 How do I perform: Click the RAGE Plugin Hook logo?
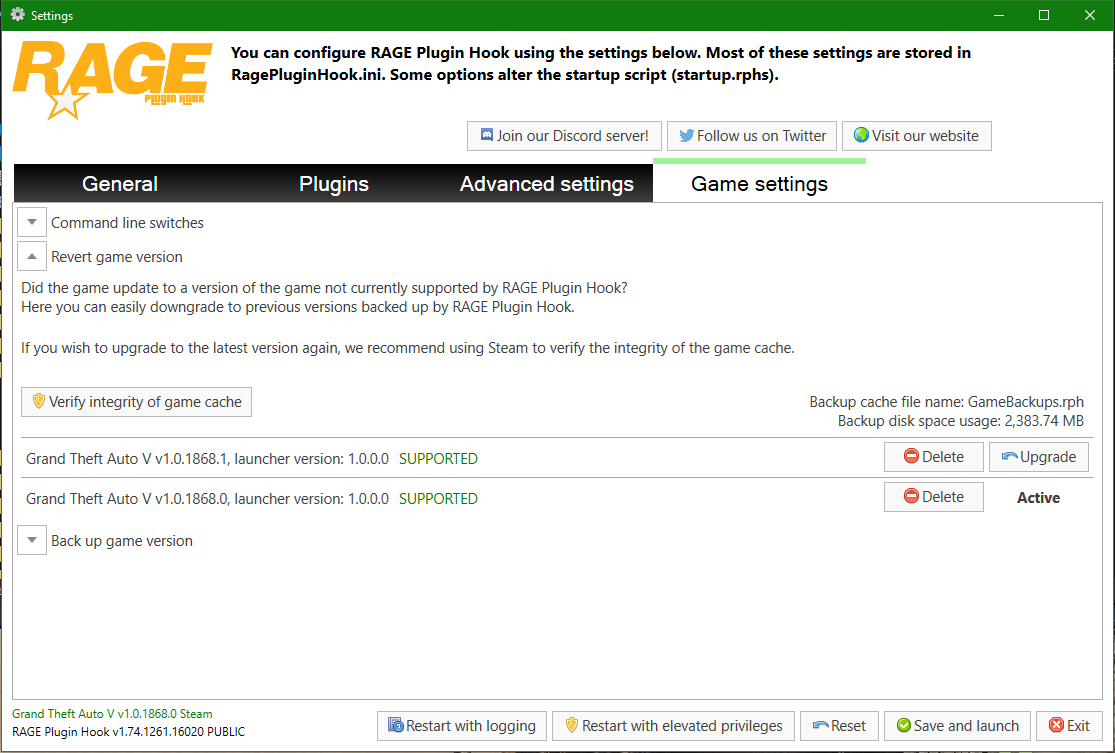click(x=112, y=80)
